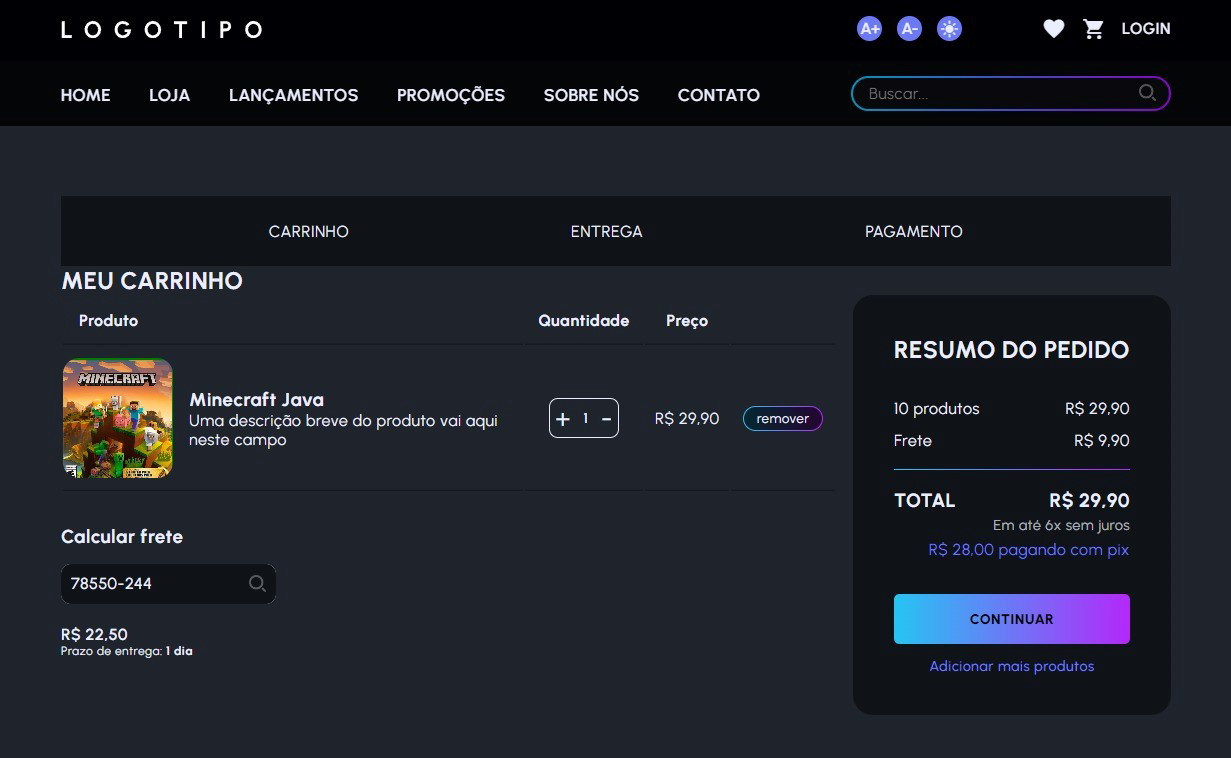Open the shopping cart icon
The height and width of the screenshot is (758, 1231).
1094,29
